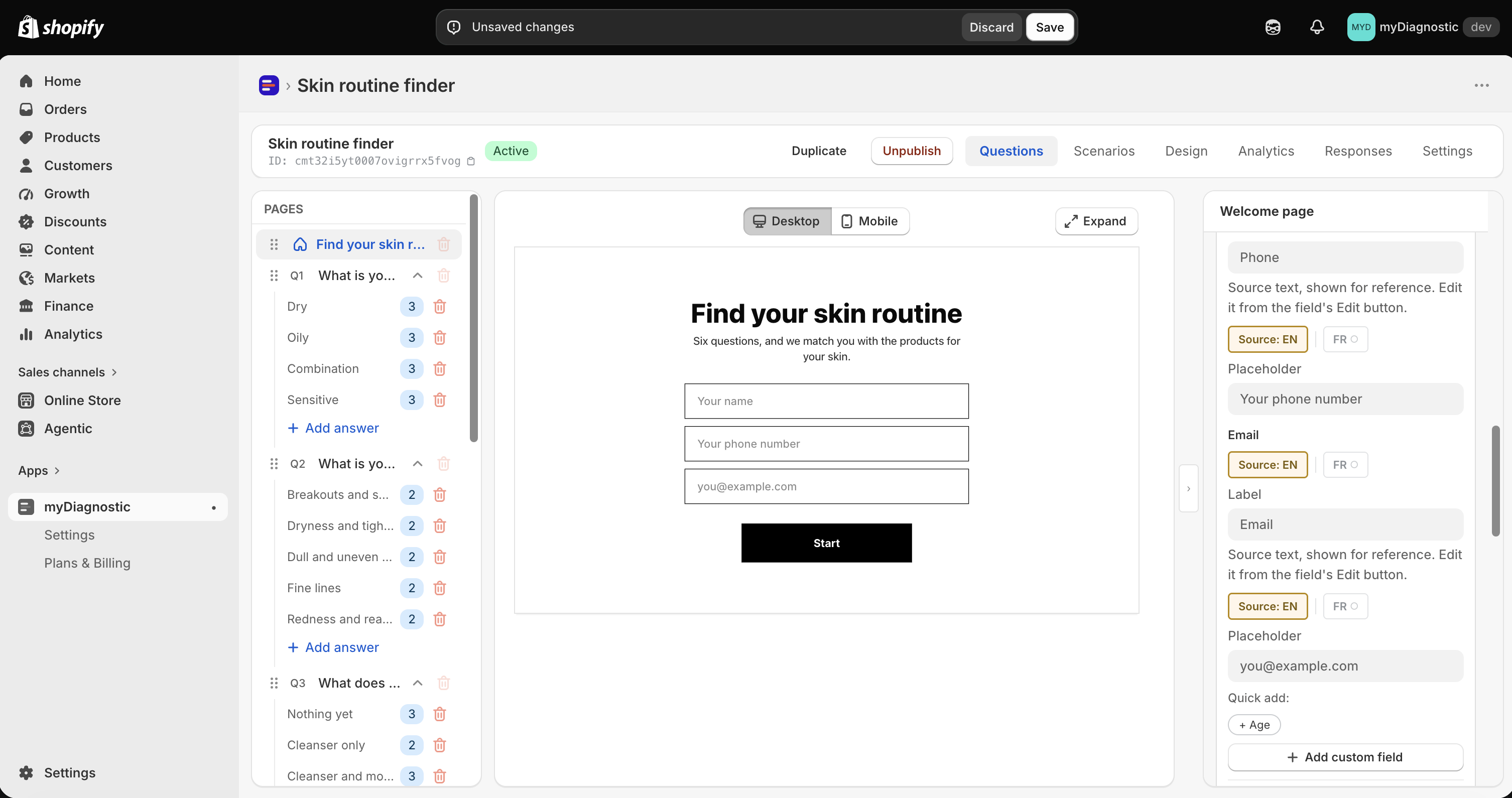Select FR language above the Email placeholder
The width and height of the screenshot is (1512, 798).
(1345, 606)
